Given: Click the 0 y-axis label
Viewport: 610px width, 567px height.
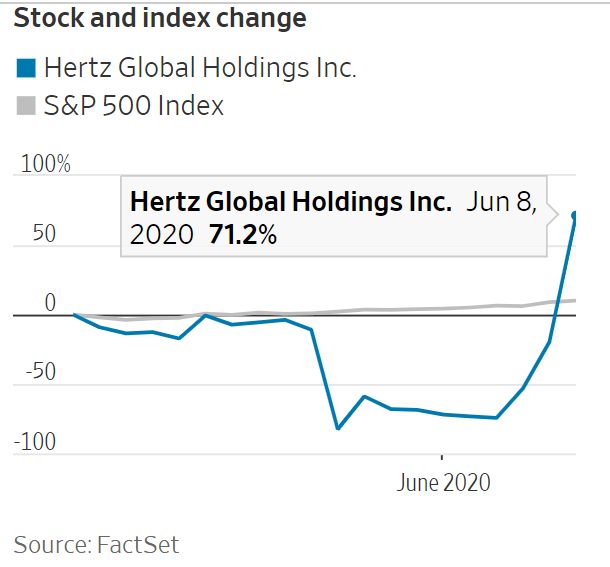Looking at the screenshot, I should pos(49,303).
